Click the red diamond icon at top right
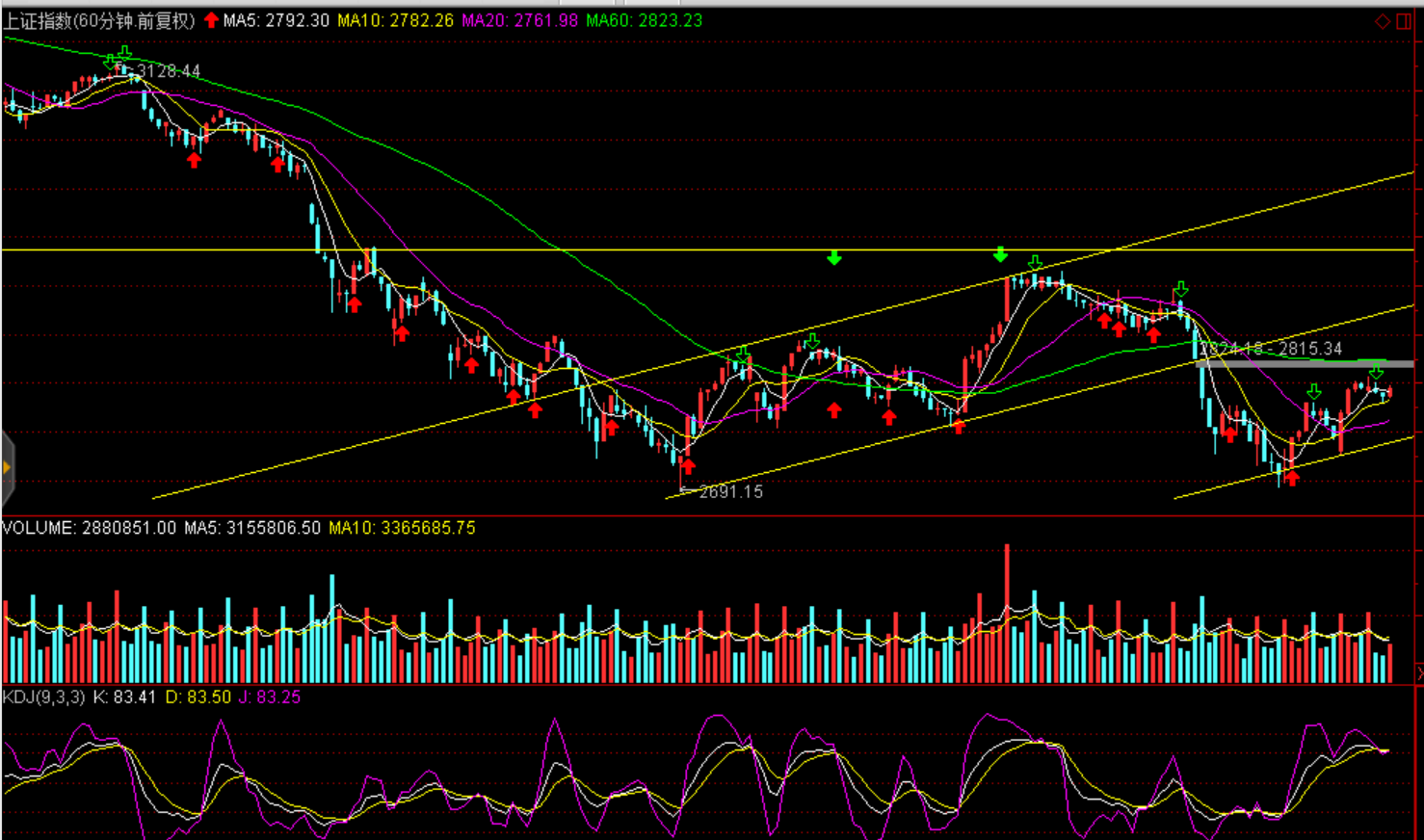1424x840 pixels. point(1383,21)
